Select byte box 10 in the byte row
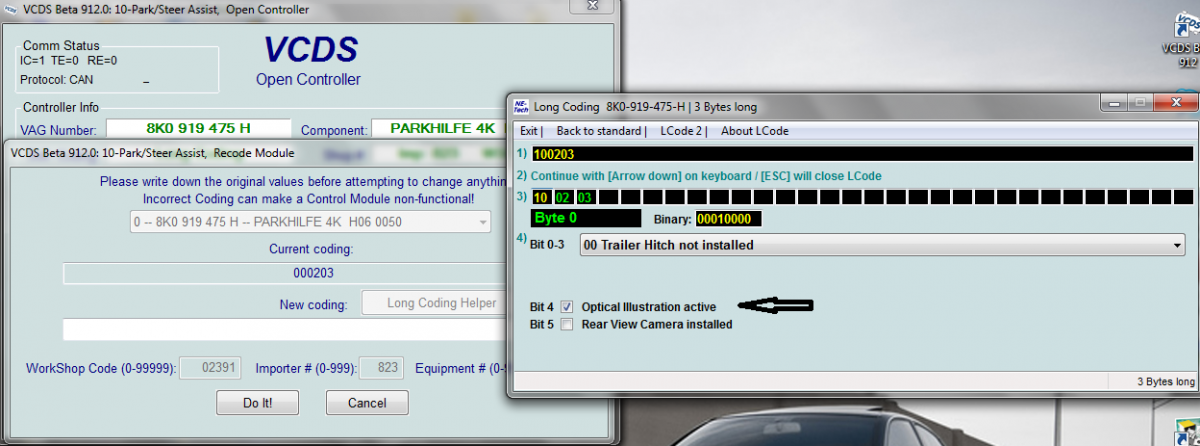The height and width of the screenshot is (446, 1200). tap(541, 196)
